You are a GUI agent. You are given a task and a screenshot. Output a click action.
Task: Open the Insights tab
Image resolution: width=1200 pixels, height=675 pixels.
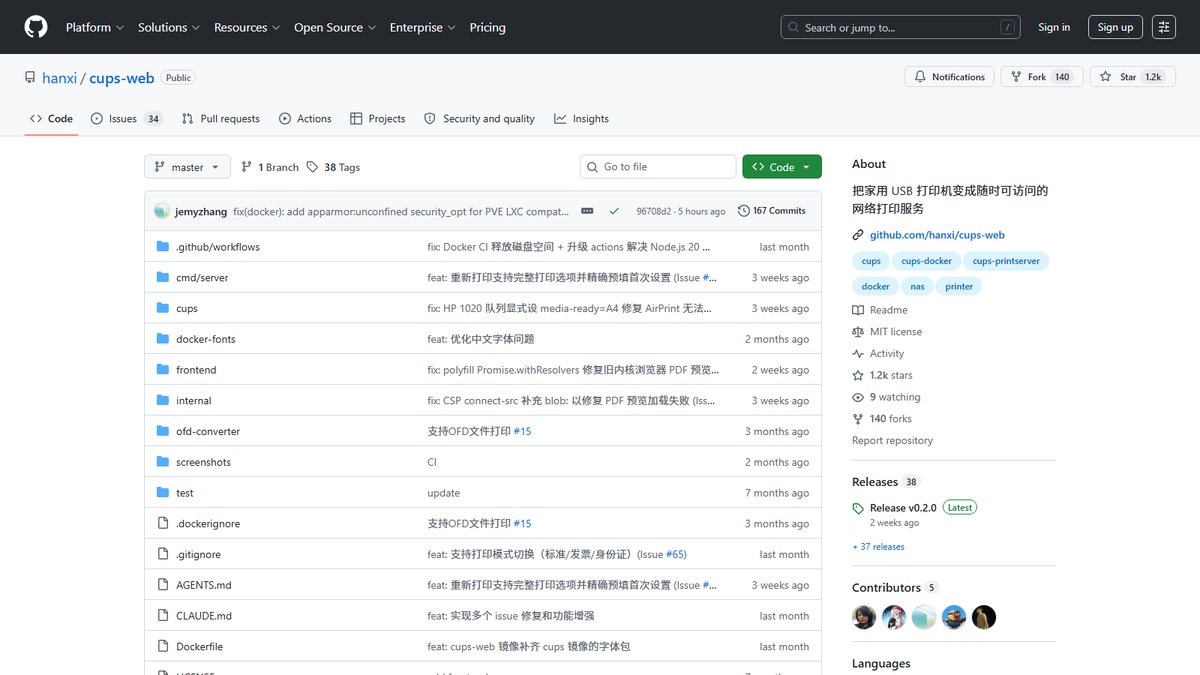point(581,118)
